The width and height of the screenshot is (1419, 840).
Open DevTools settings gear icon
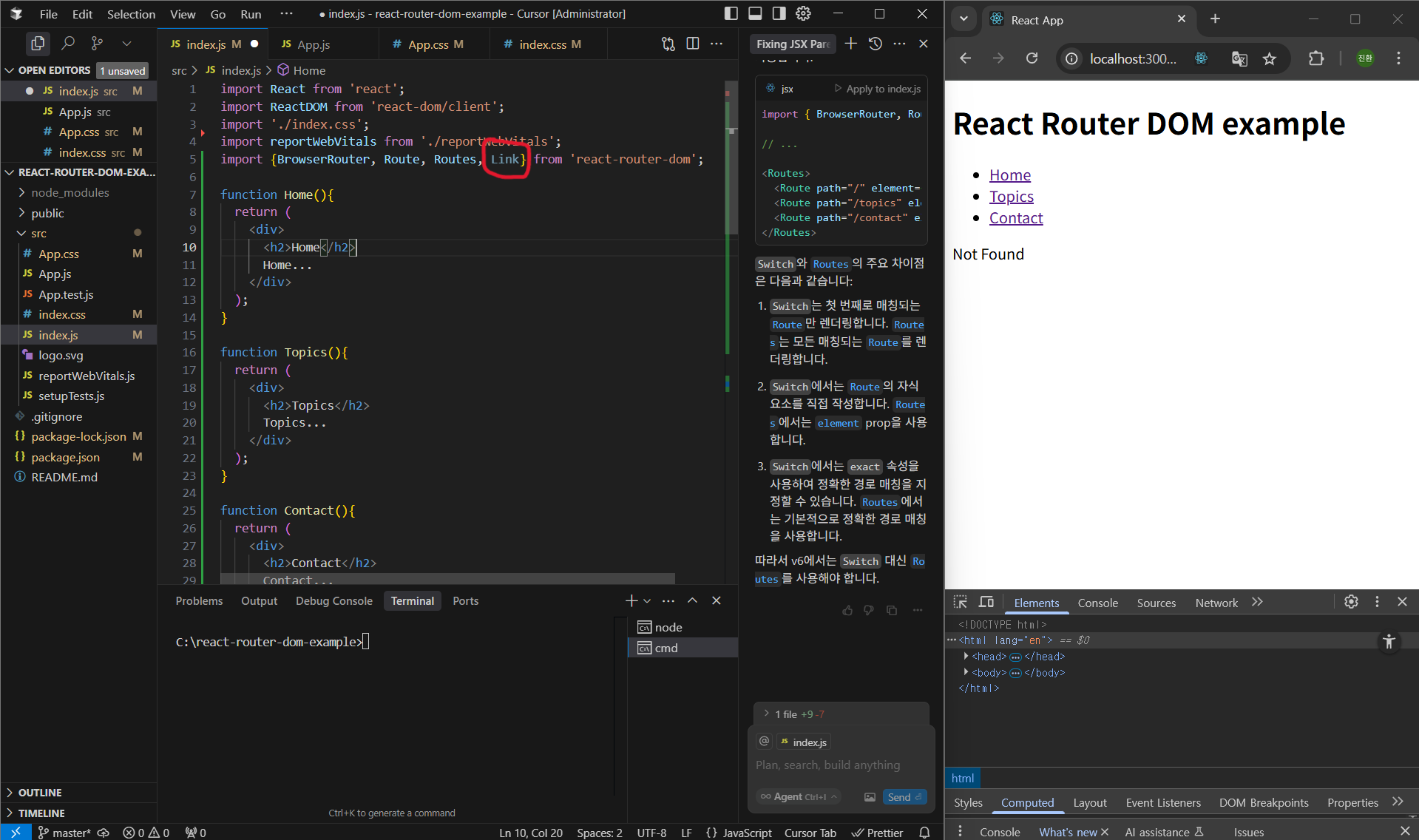click(x=1351, y=602)
